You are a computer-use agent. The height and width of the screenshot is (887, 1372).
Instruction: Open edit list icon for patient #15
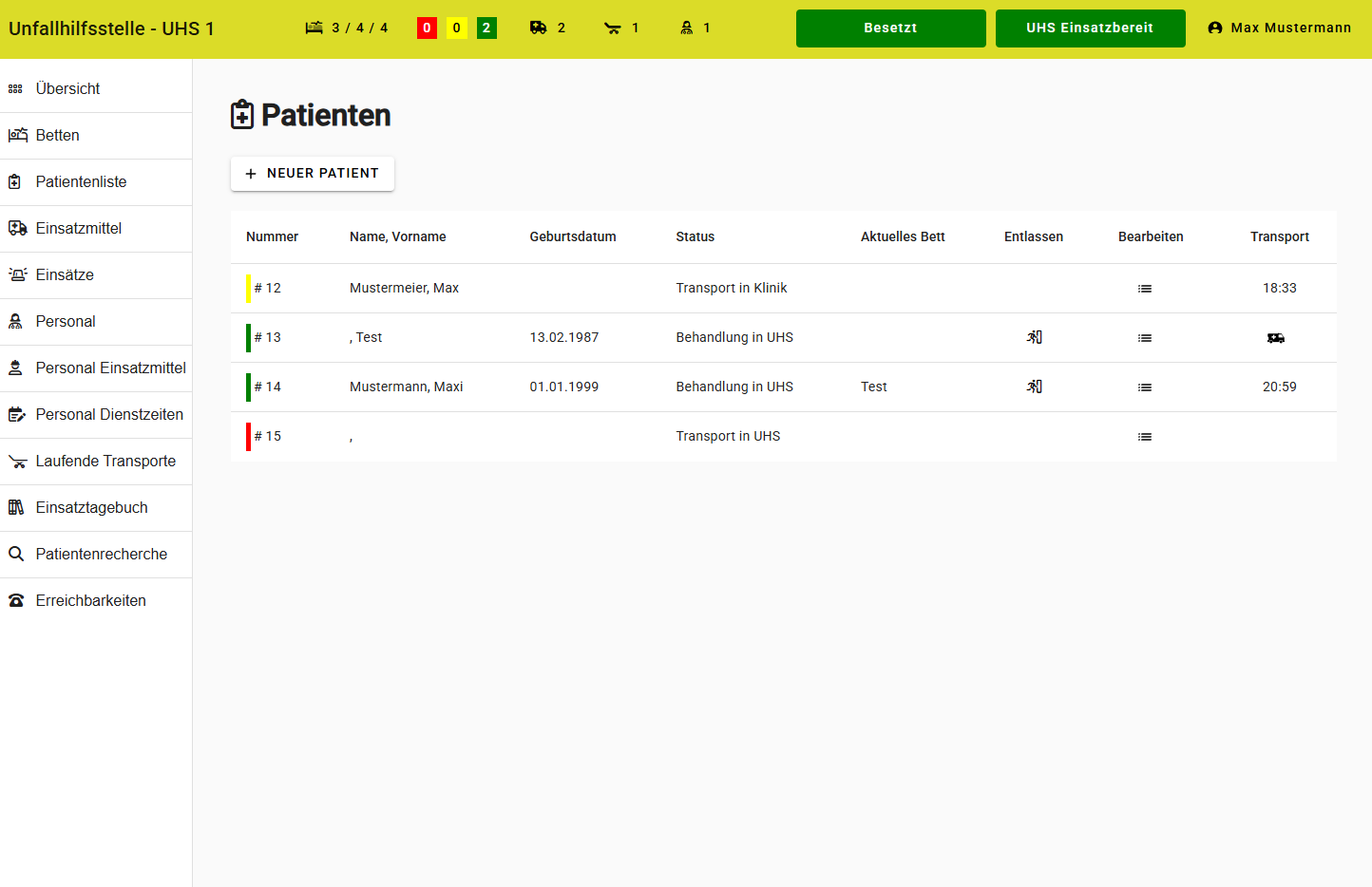point(1144,437)
